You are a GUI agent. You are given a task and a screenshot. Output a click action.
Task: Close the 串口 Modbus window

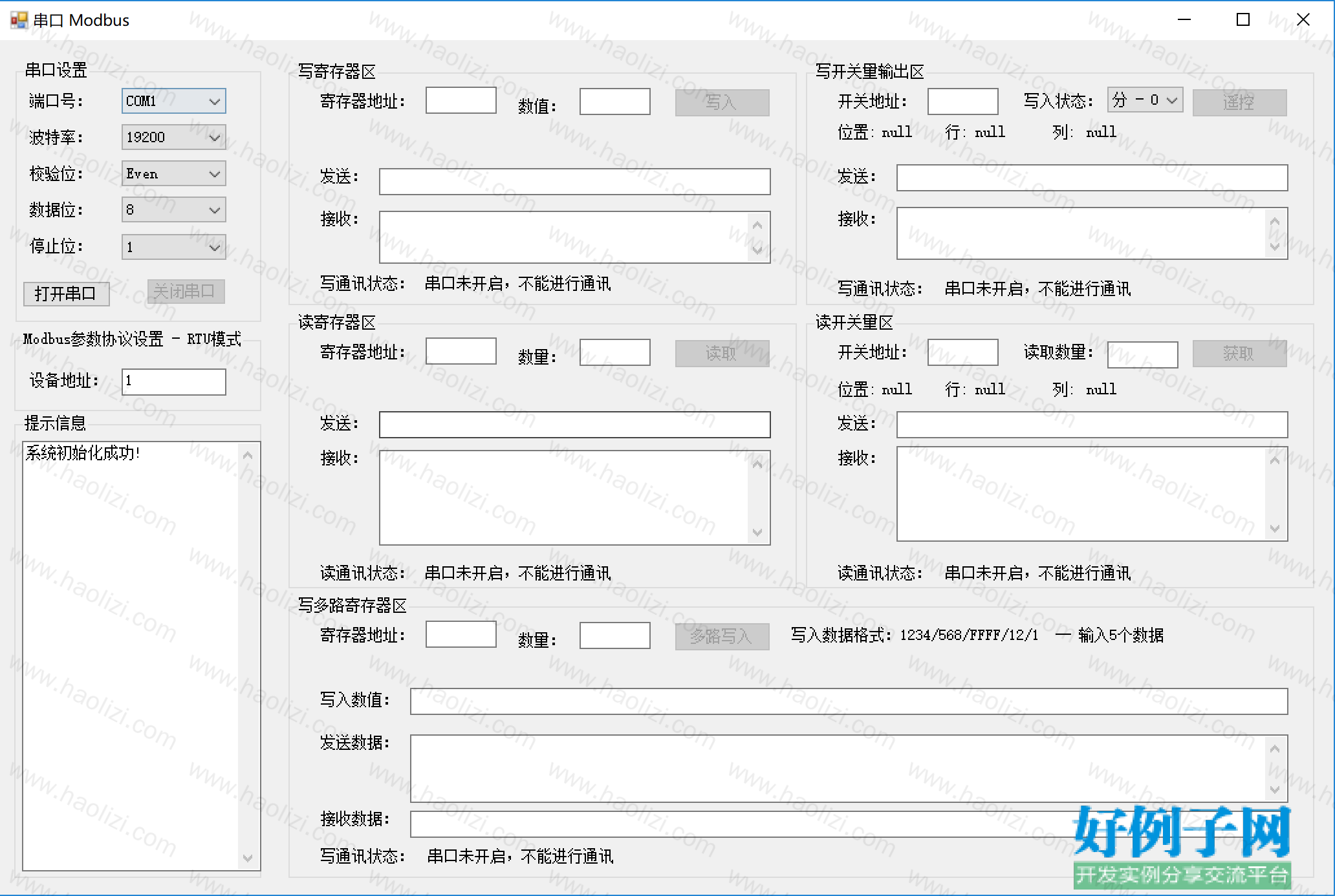point(1303,20)
